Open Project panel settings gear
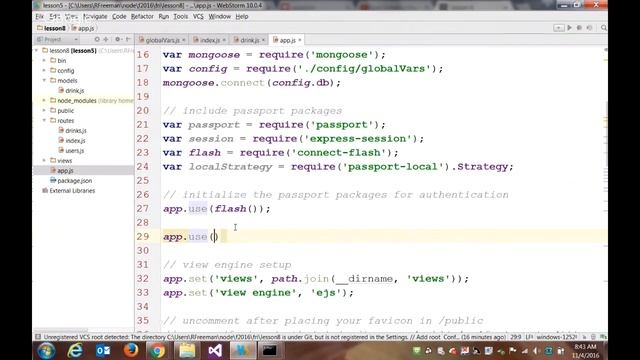The image size is (640, 360). tap(118, 40)
